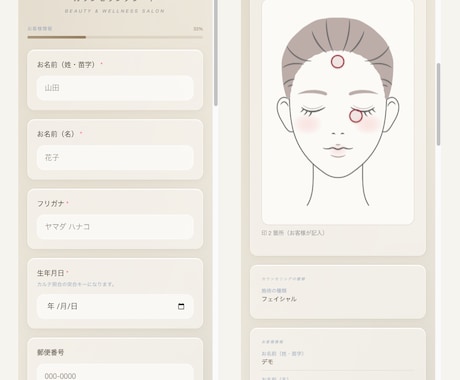Open the calendar picker icon in date field
This screenshot has height=380, width=460.
click(x=181, y=306)
